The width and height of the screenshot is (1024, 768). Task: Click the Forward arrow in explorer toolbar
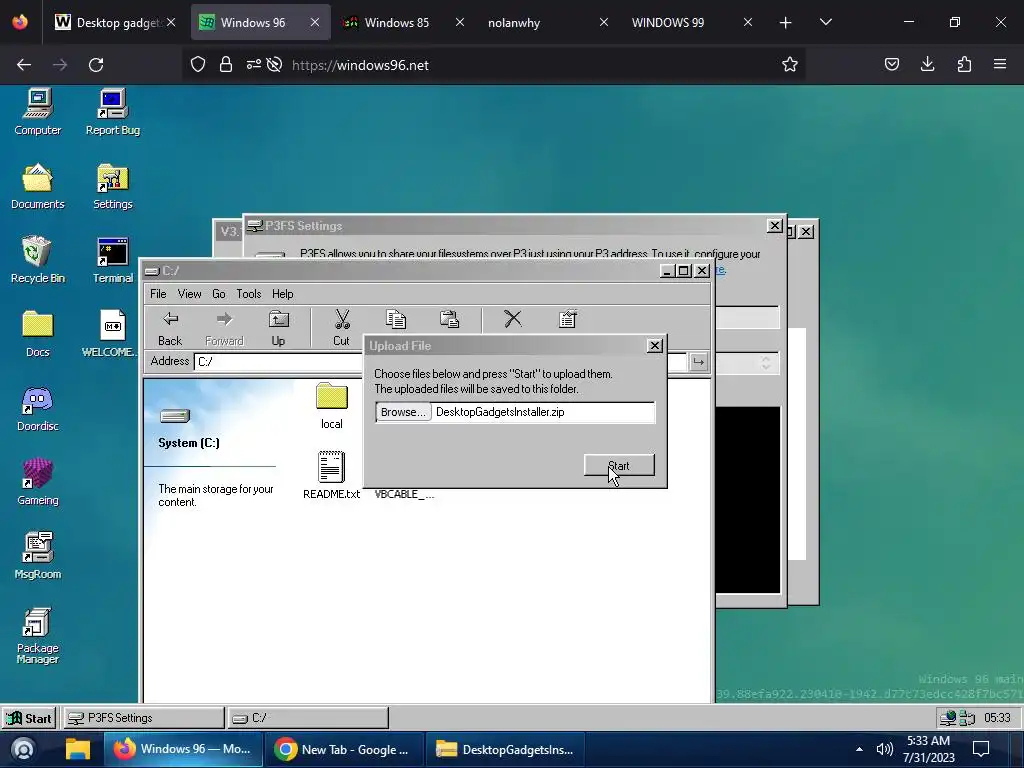point(224,328)
